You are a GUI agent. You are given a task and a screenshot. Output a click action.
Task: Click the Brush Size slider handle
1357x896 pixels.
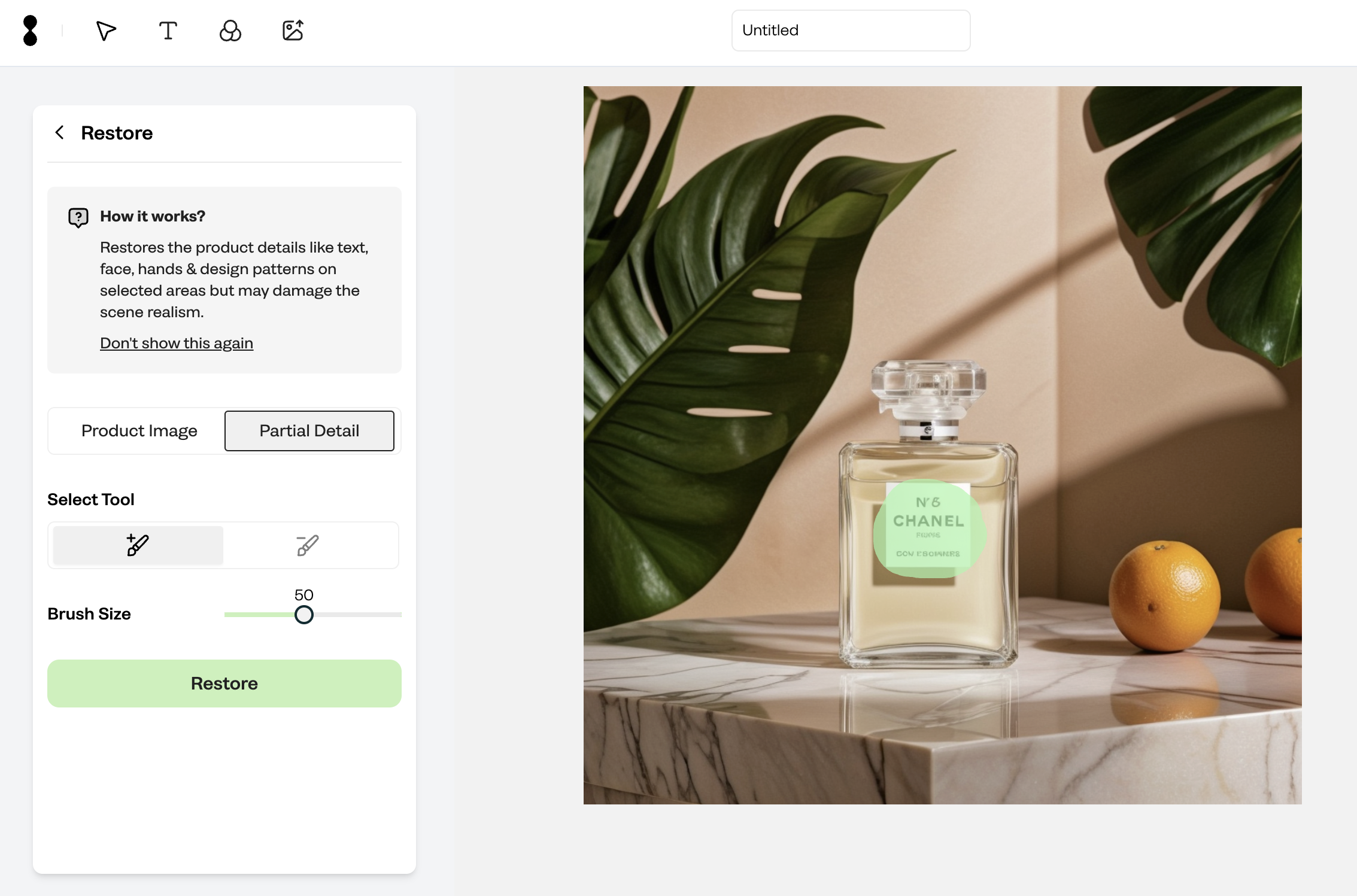(x=304, y=615)
